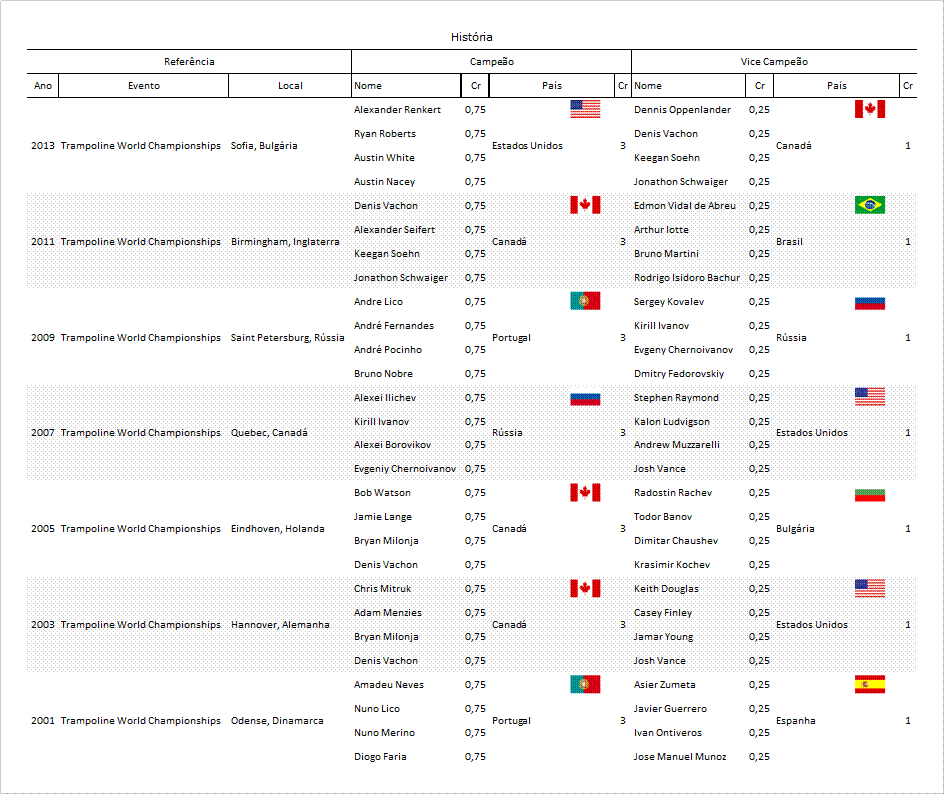Screen dimensions: 945x795
Task: Select the year cell "2013"
Action: (43, 145)
